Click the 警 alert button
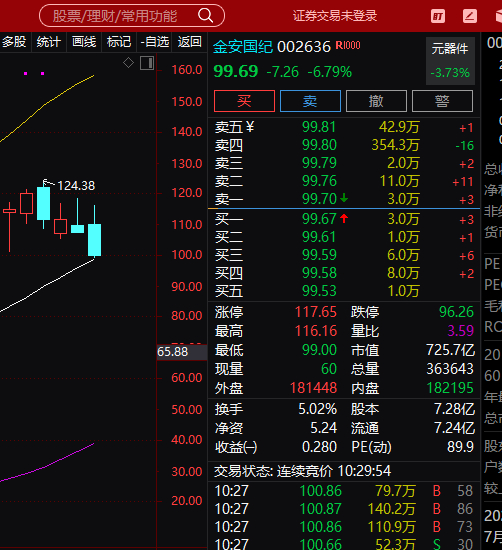 click(442, 101)
